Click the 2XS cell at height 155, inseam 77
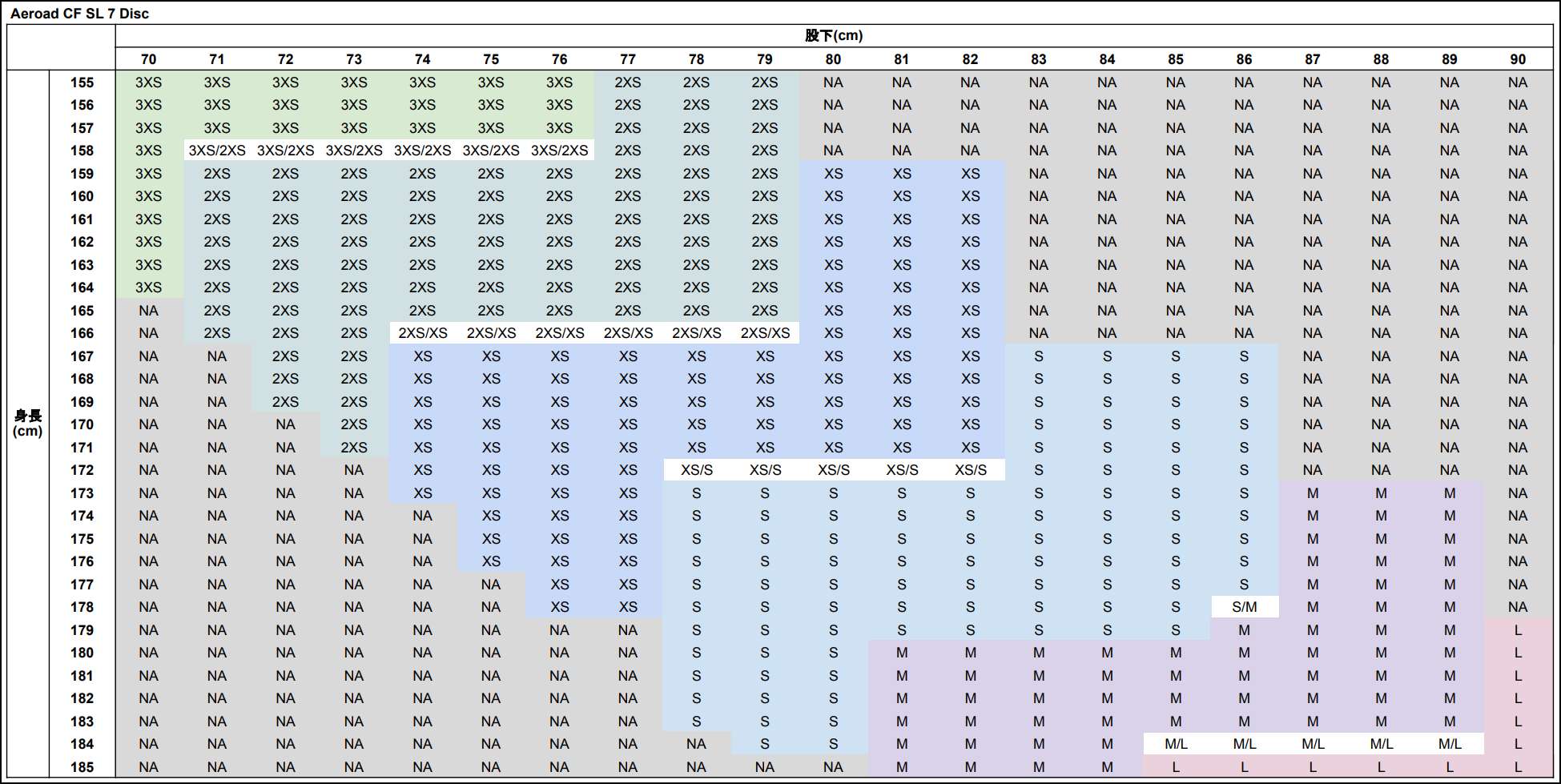 tap(628, 82)
